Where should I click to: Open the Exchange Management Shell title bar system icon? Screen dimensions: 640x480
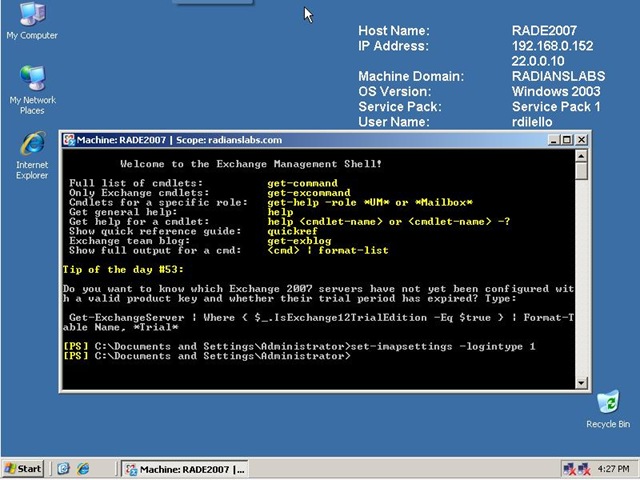point(70,140)
